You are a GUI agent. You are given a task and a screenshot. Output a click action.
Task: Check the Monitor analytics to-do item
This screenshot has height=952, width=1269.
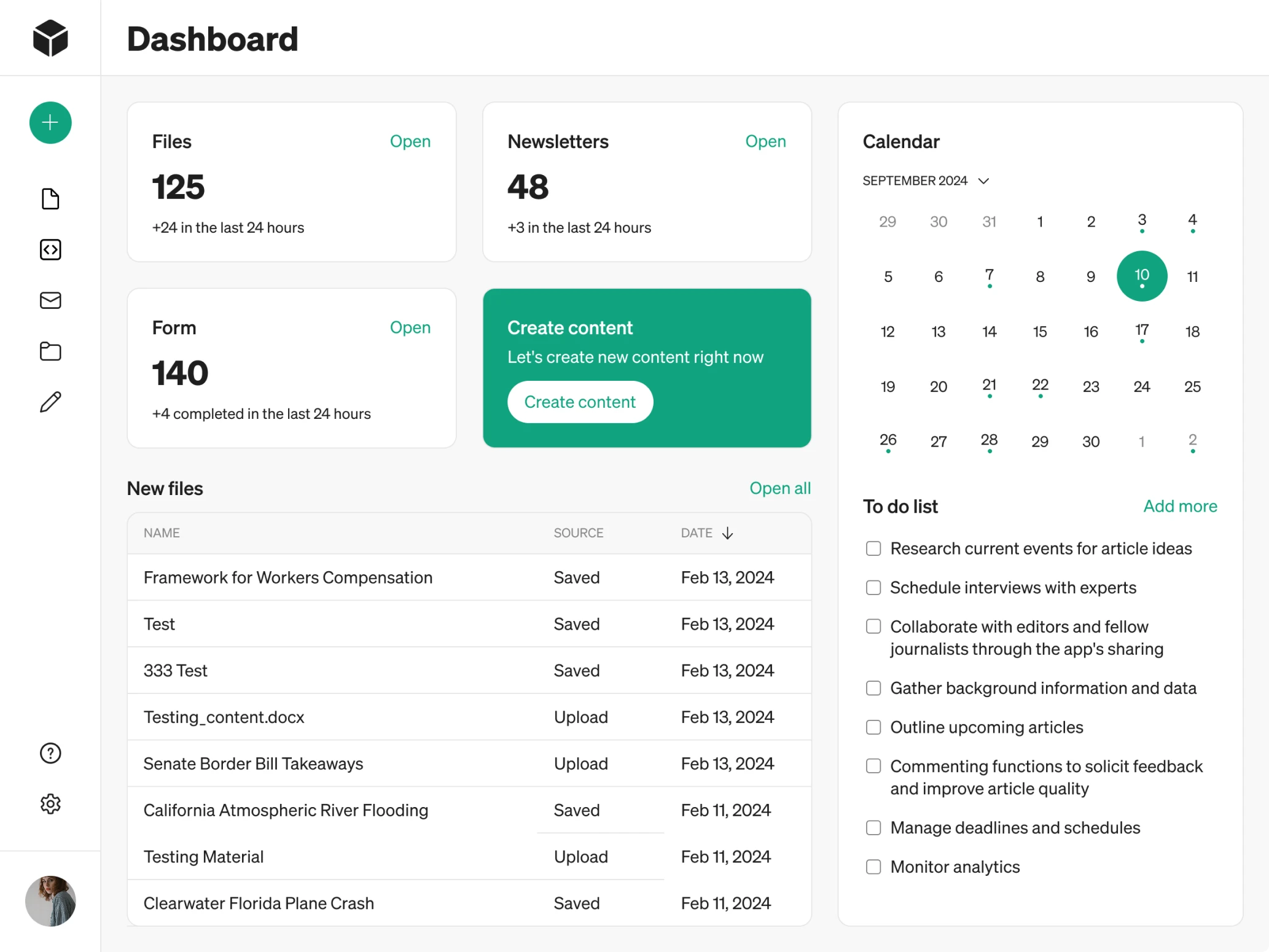point(873,867)
